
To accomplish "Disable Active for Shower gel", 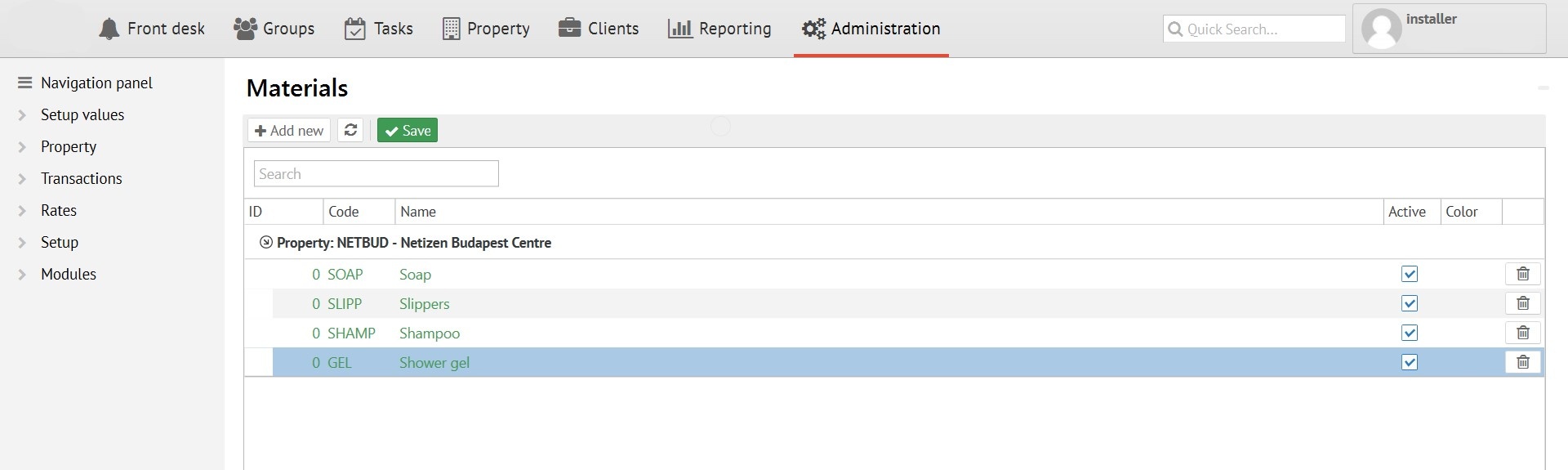I will click(1410, 362).
